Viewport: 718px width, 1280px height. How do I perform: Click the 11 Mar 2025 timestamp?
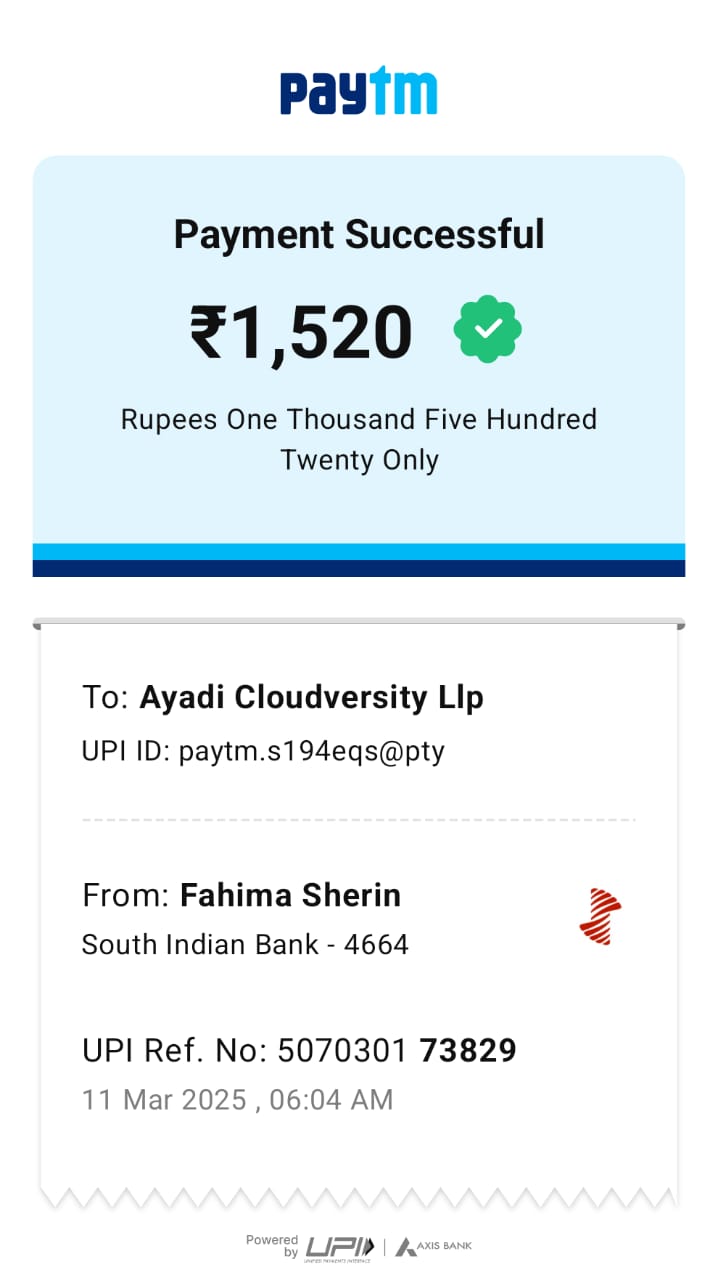(237, 1099)
